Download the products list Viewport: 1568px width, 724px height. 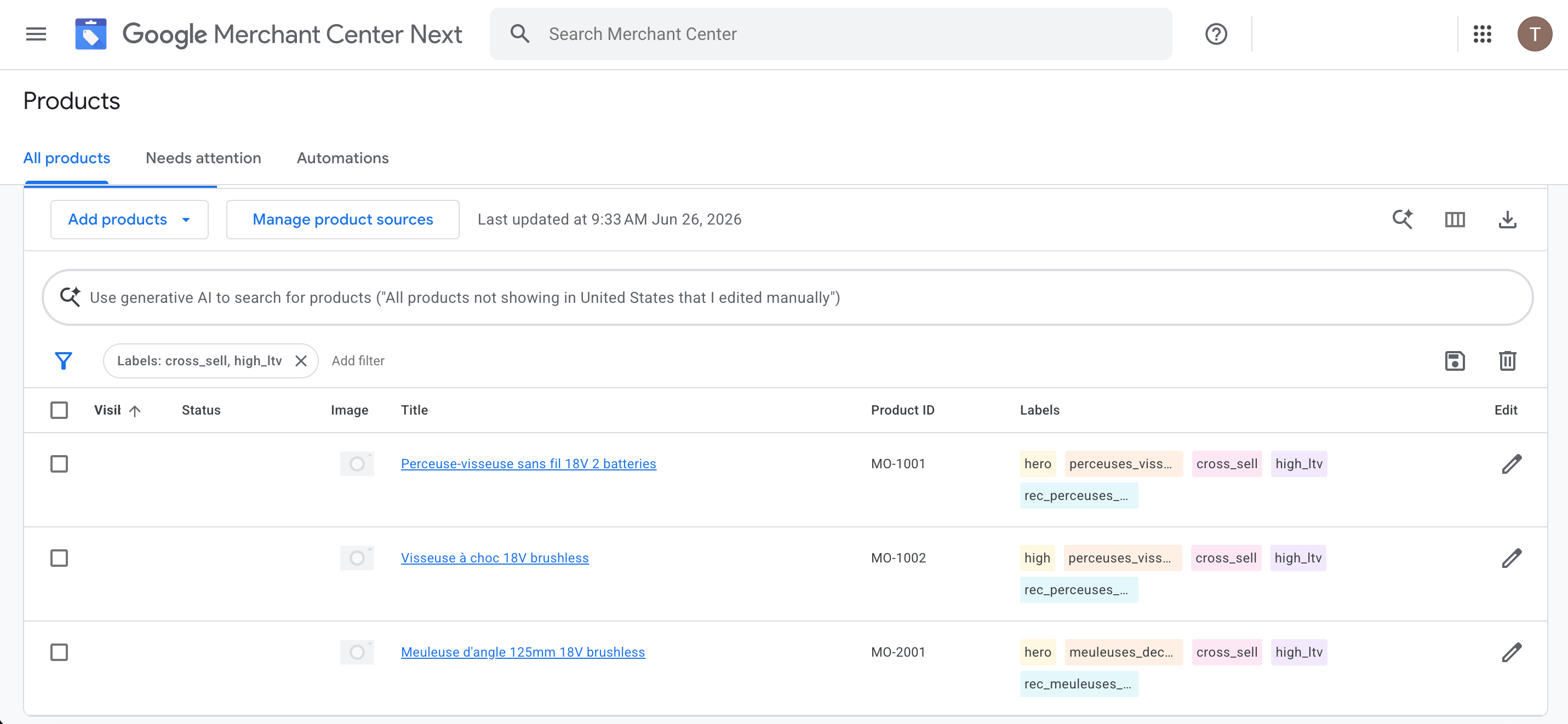[1507, 219]
